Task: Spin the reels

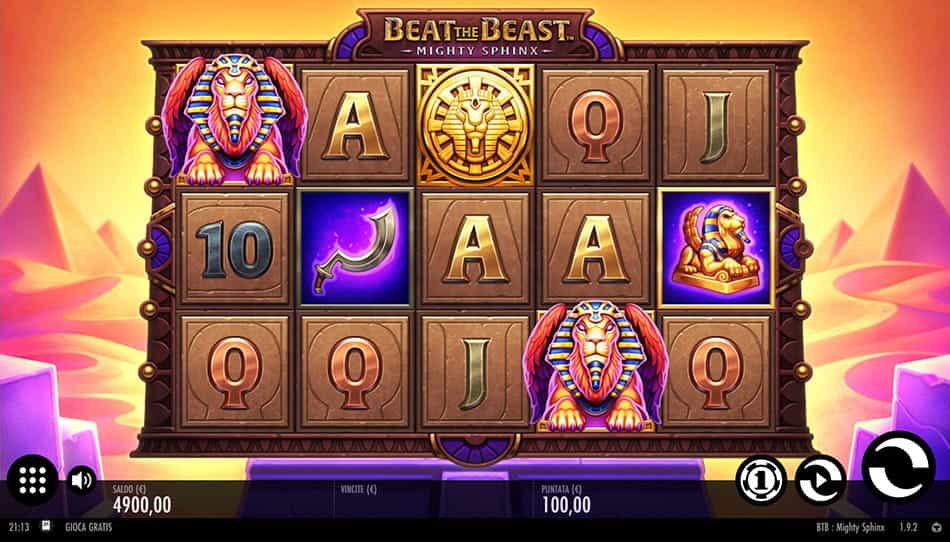Action: (x=899, y=466)
